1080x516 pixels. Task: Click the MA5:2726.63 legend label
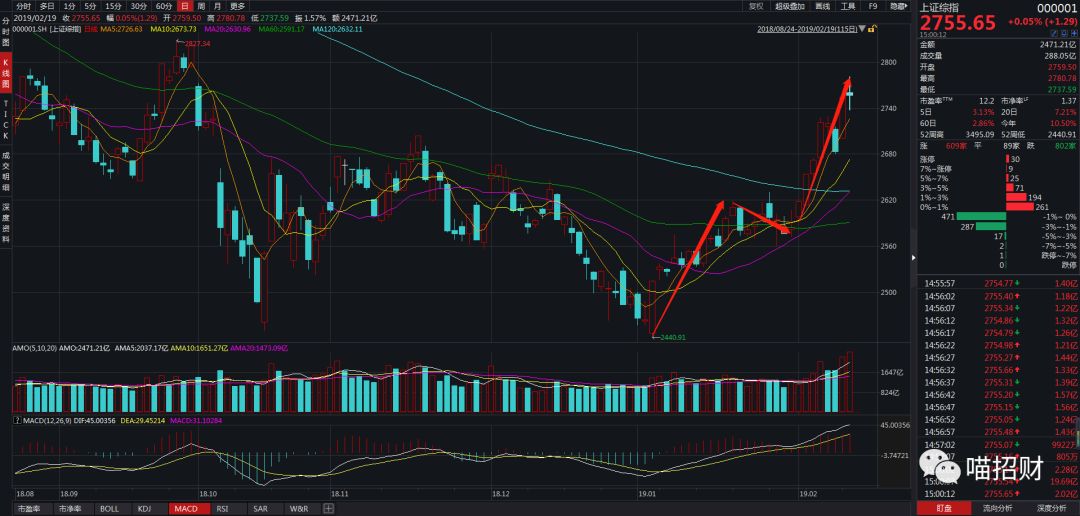pyautogui.click(x=122, y=30)
